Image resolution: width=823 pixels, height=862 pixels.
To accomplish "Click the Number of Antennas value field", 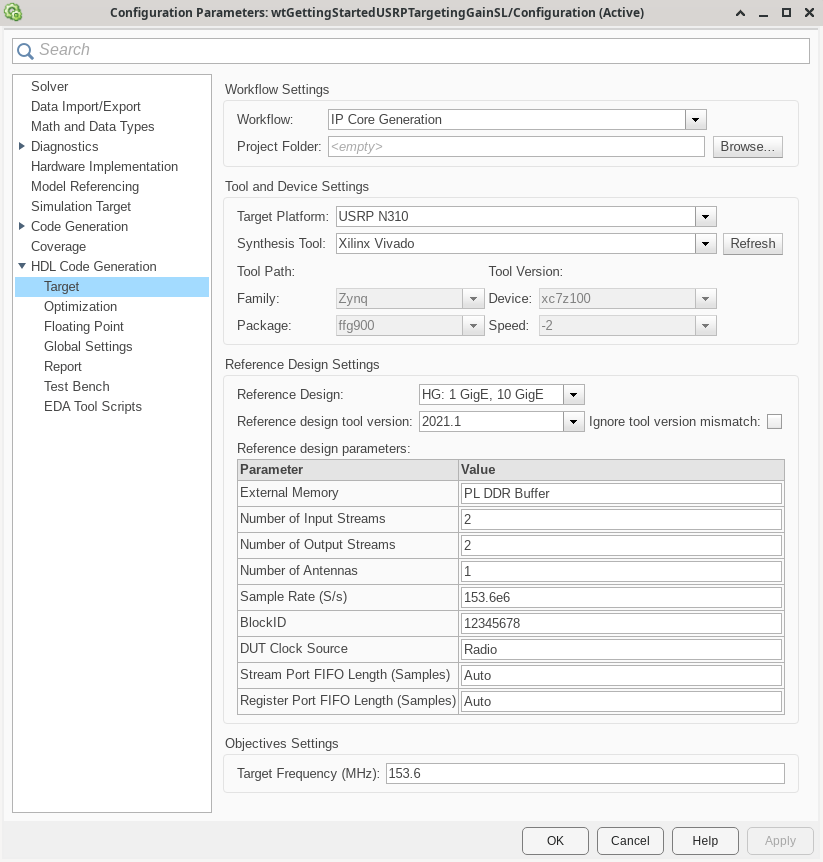I will coord(621,571).
